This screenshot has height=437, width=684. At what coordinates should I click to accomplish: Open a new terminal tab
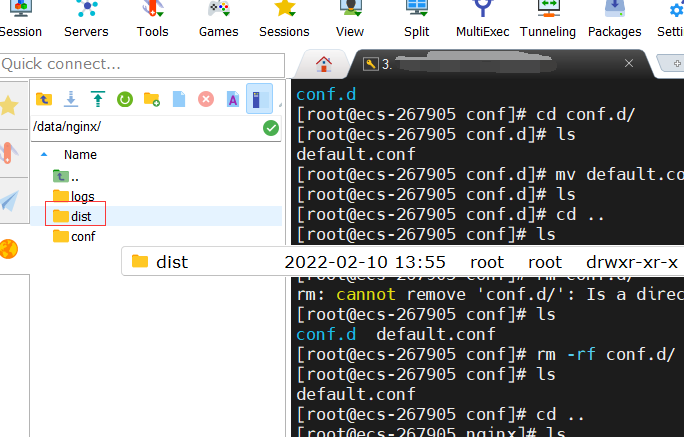click(x=675, y=64)
